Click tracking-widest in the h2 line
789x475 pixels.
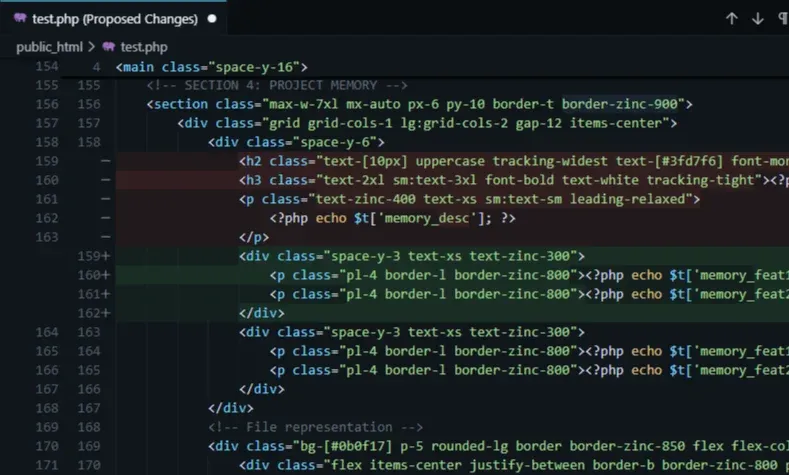tap(550, 161)
